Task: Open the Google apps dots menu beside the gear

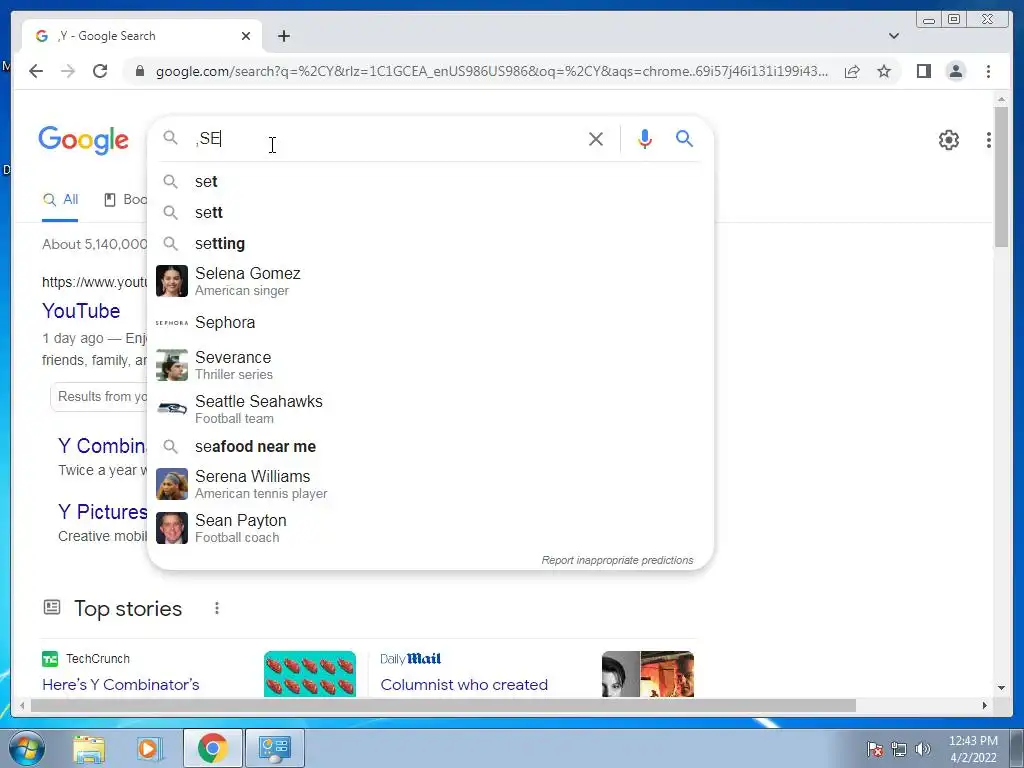Action: pyautogui.click(x=989, y=139)
